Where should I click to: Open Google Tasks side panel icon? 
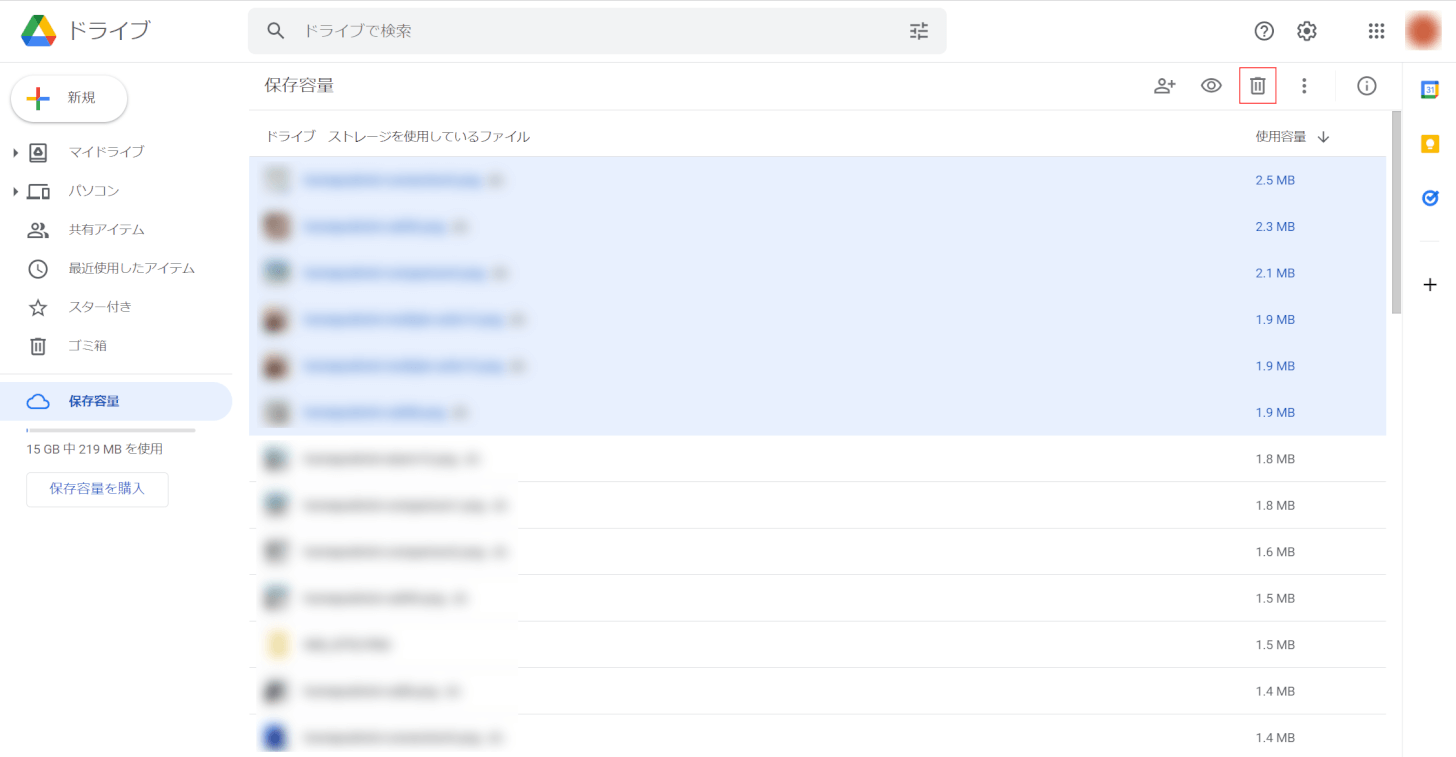point(1430,198)
